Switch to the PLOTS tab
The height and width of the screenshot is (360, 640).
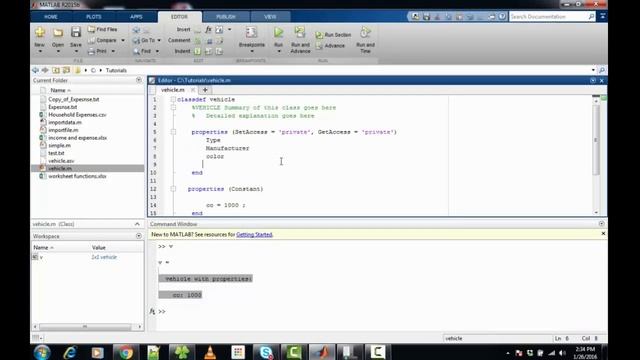[93, 17]
